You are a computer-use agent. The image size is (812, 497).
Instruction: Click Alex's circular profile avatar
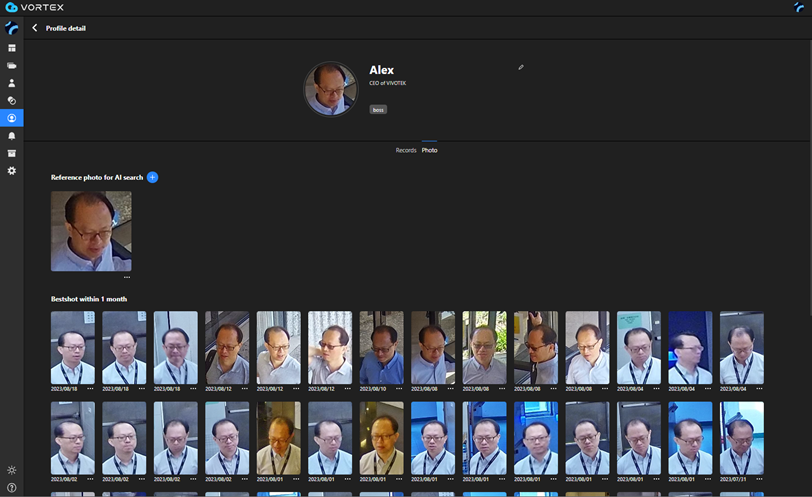pos(331,90)
